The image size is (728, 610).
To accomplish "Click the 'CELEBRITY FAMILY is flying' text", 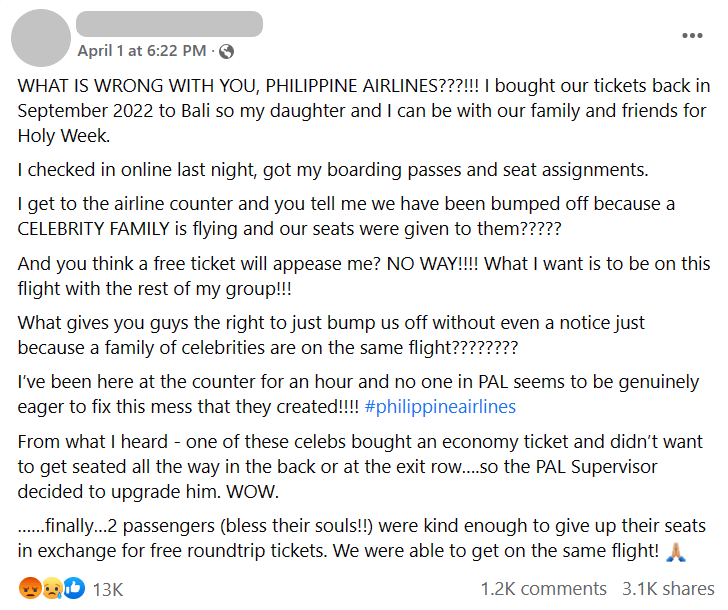I will (289, 229).
